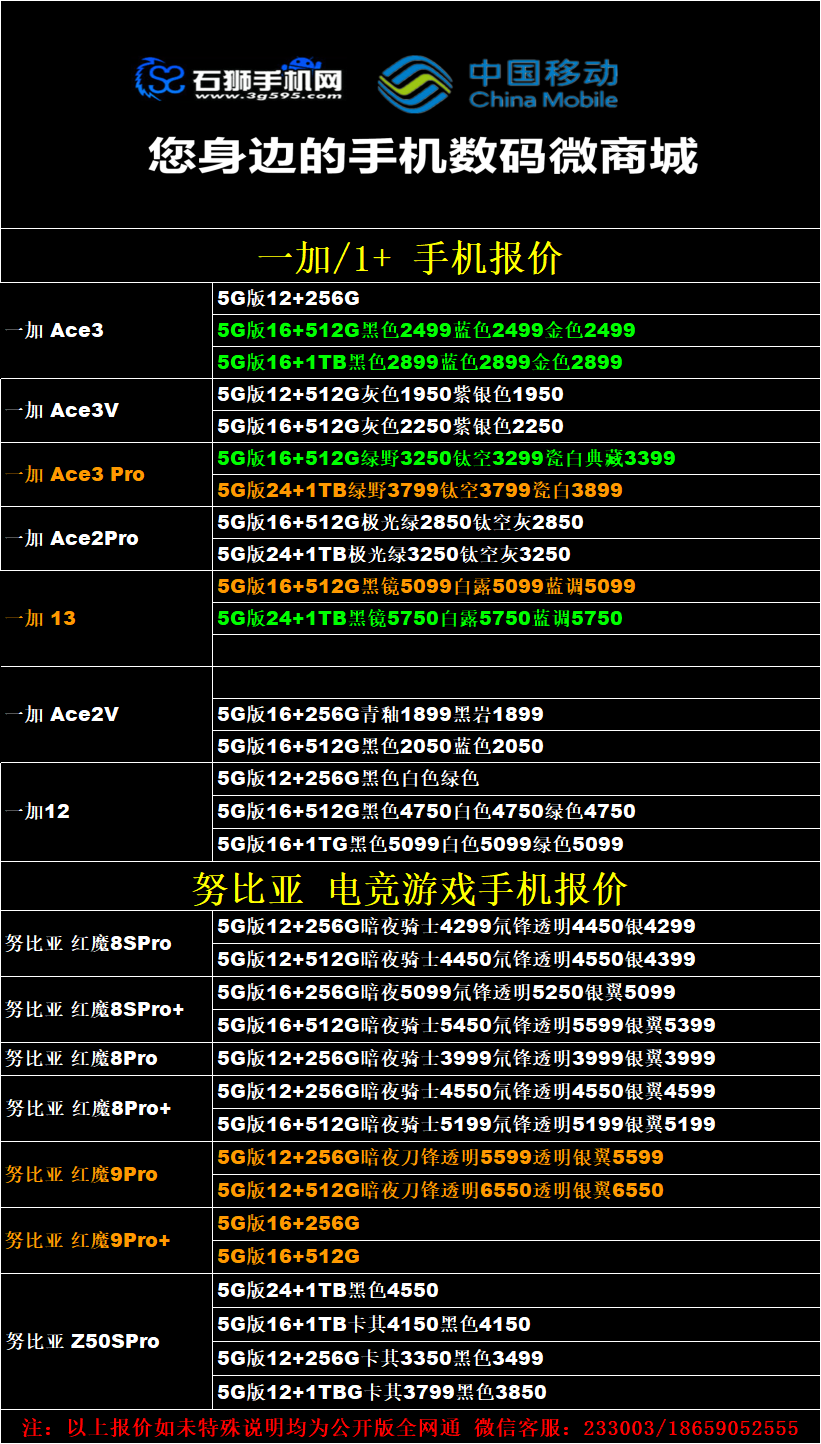Click the 中国移动 China Mobile wordmark
Viewport: 821px width, 1444px height.
(543, 84)
